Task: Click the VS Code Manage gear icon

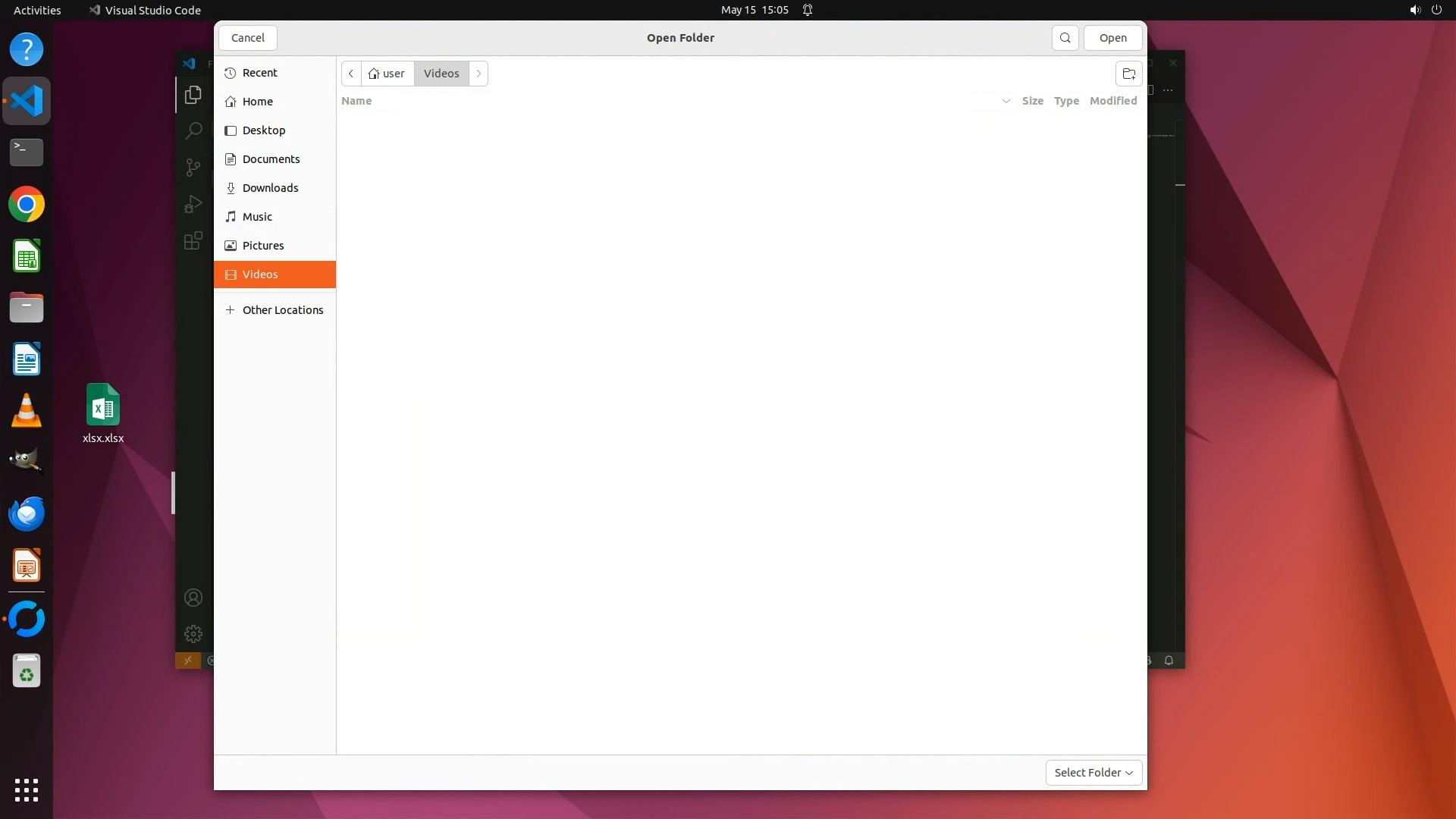Action: (x=193, y=633)
